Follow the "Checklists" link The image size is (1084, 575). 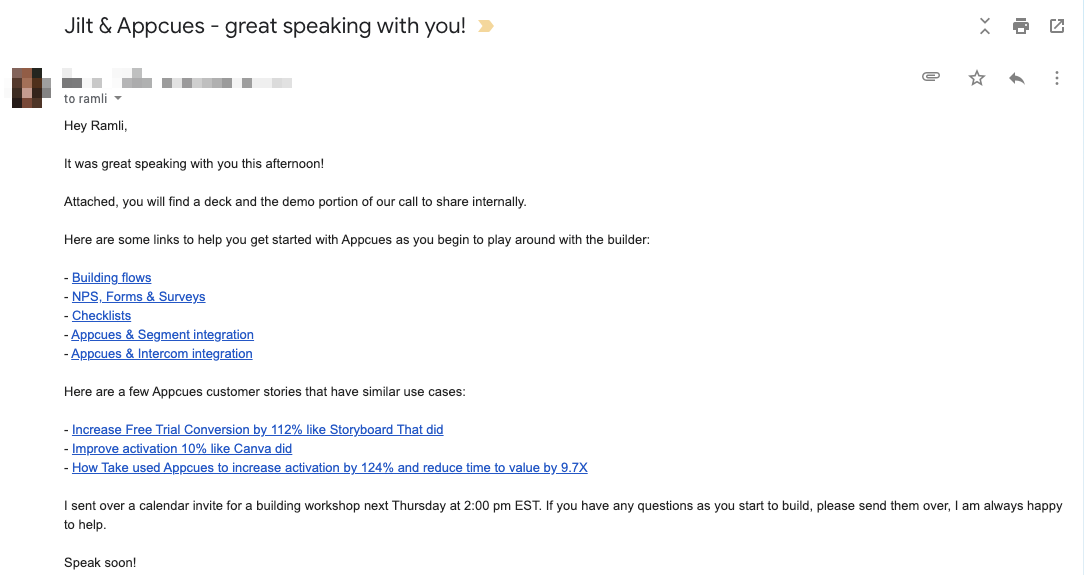(x=101, y=315)
